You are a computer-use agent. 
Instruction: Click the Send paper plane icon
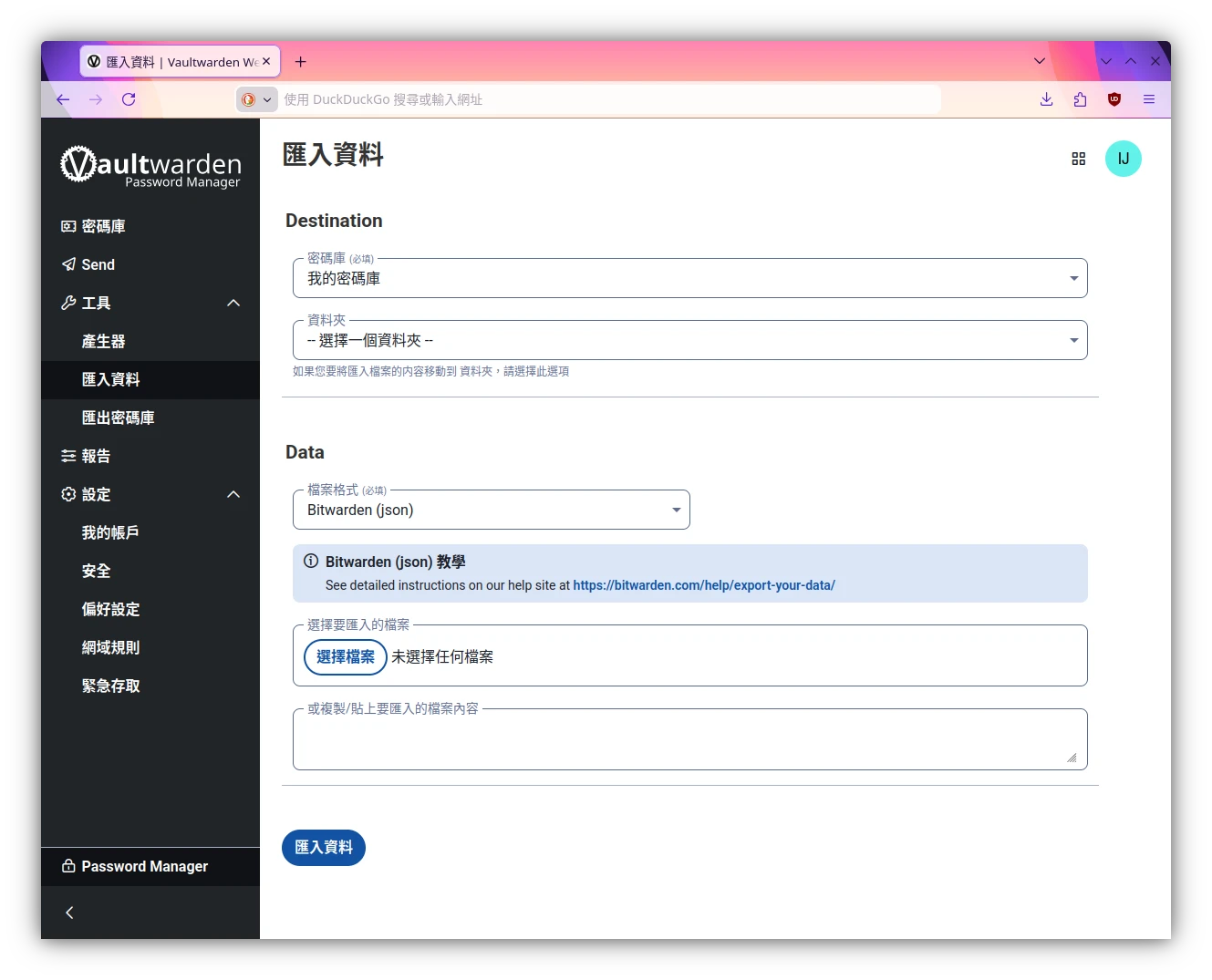click(68, 264)
